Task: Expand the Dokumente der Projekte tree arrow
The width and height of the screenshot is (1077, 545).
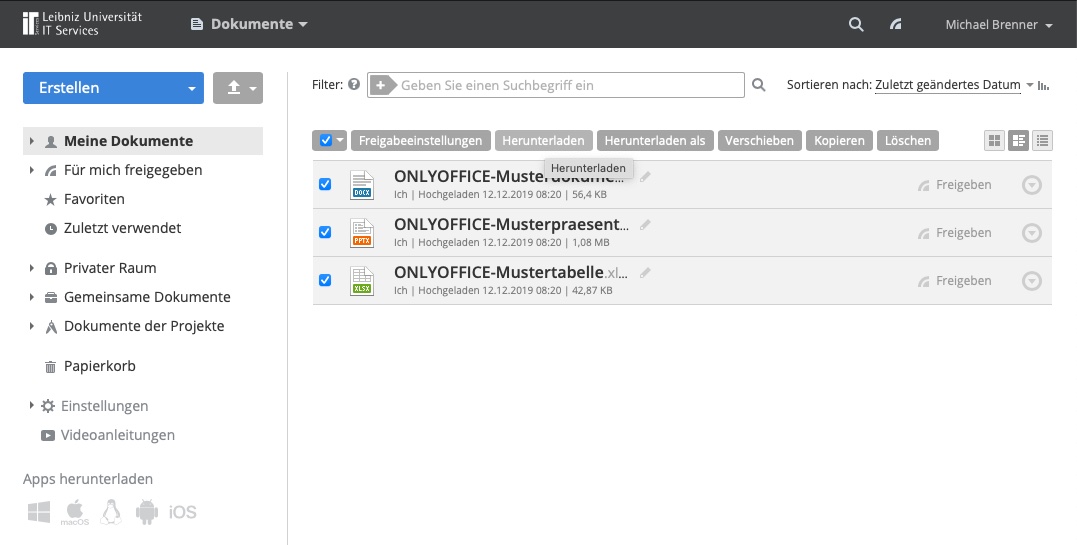Action: 32,326
